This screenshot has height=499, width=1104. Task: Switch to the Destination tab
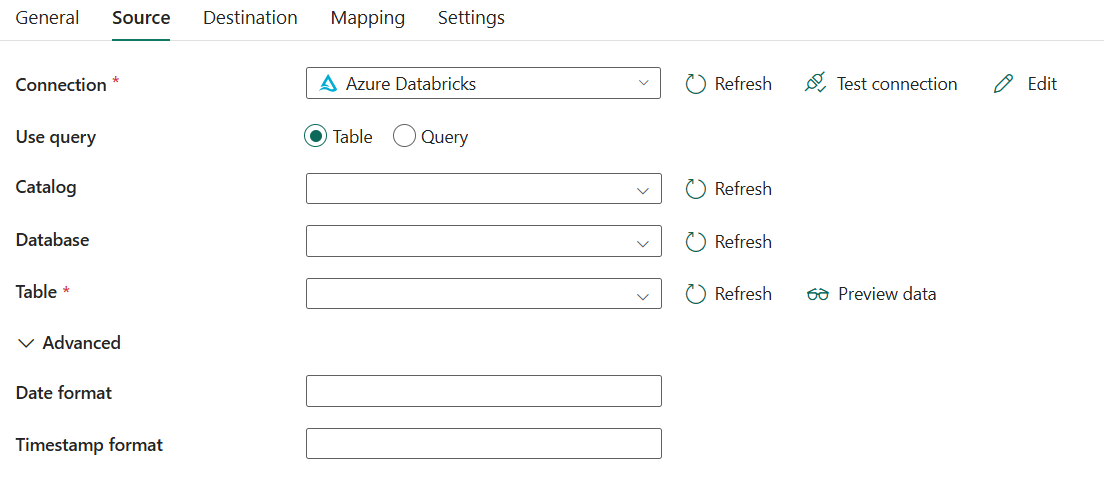click(x=250, y=18)
